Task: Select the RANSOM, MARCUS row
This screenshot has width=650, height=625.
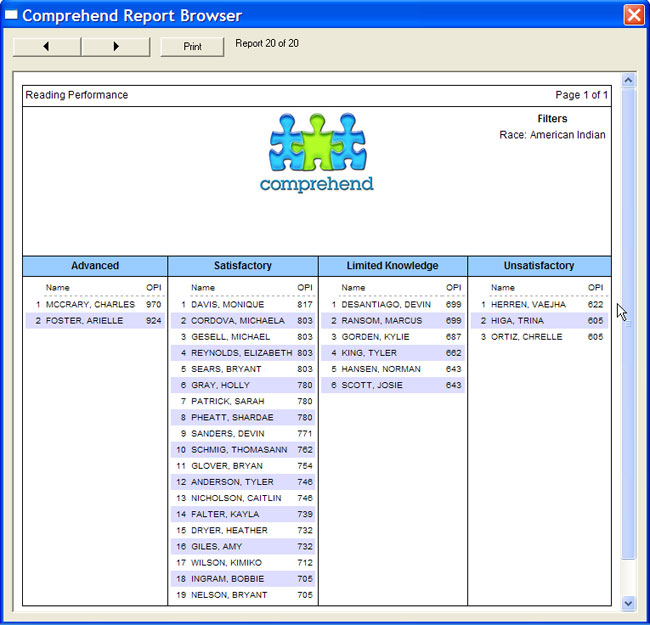Action: click(393, 321)
